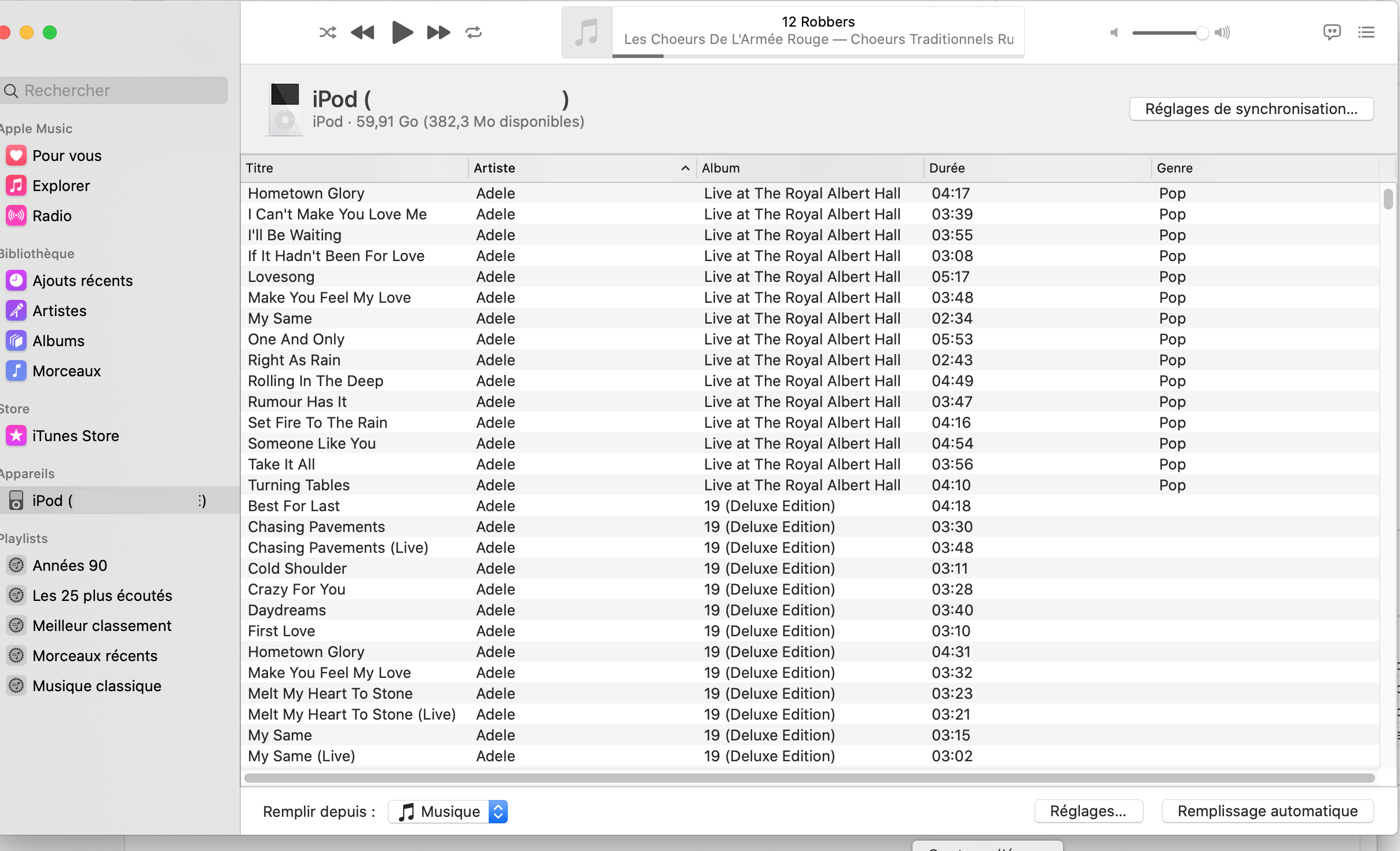Open the Années 90 smart playlist

click(x=69, y=566)
